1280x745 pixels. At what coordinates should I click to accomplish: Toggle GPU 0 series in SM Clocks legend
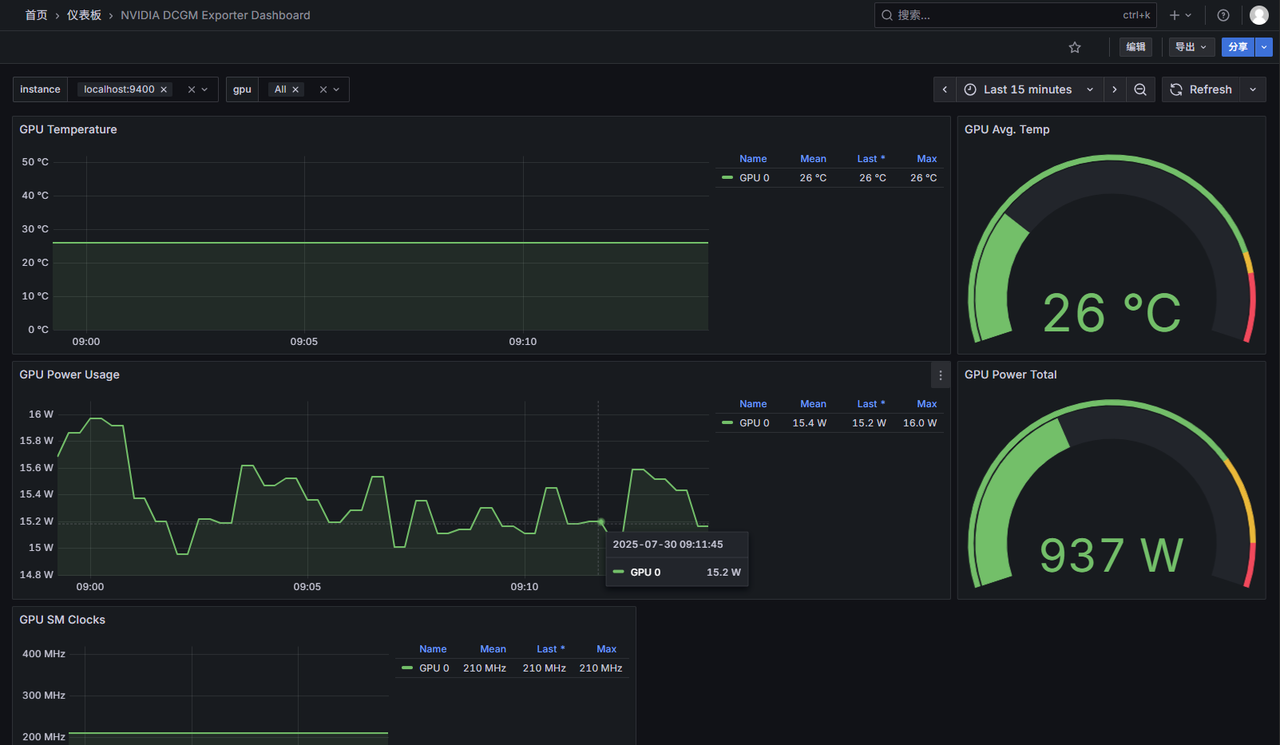(434, 668)
